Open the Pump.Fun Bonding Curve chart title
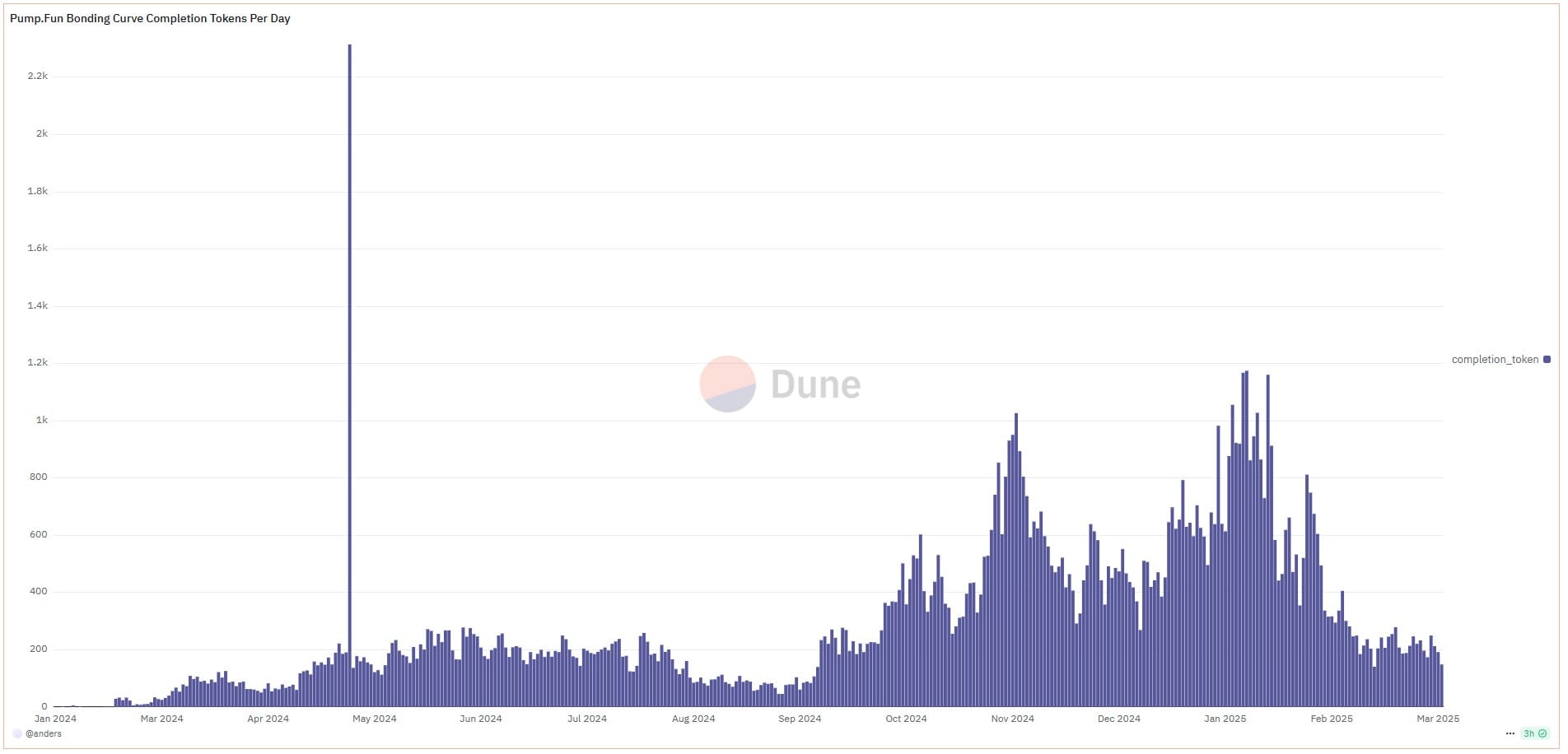This screenshot has height=754, width=1568. pyautogui.click(x=150, y=18)
